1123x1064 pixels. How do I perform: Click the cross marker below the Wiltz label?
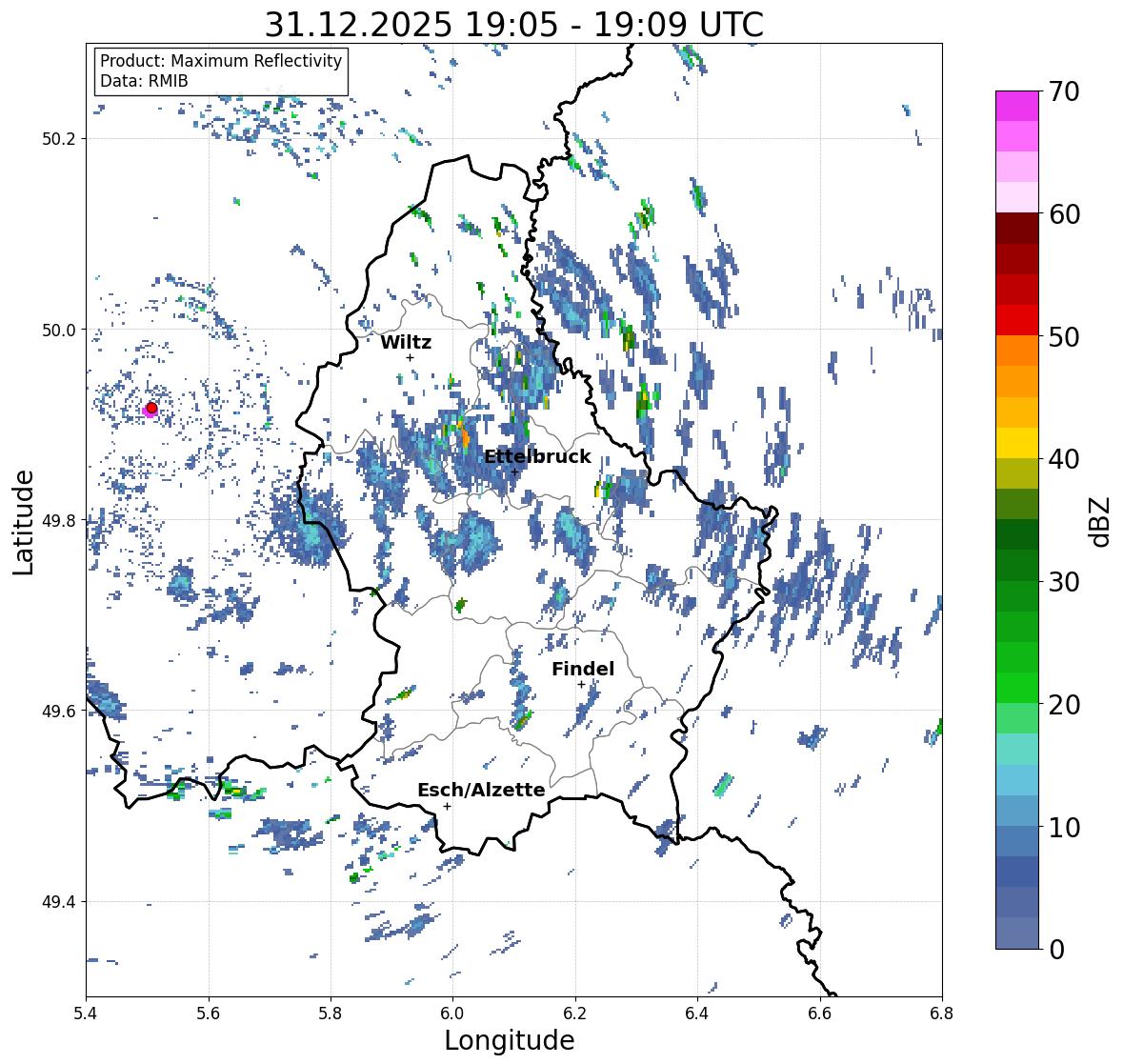click(x=410, y=357)
